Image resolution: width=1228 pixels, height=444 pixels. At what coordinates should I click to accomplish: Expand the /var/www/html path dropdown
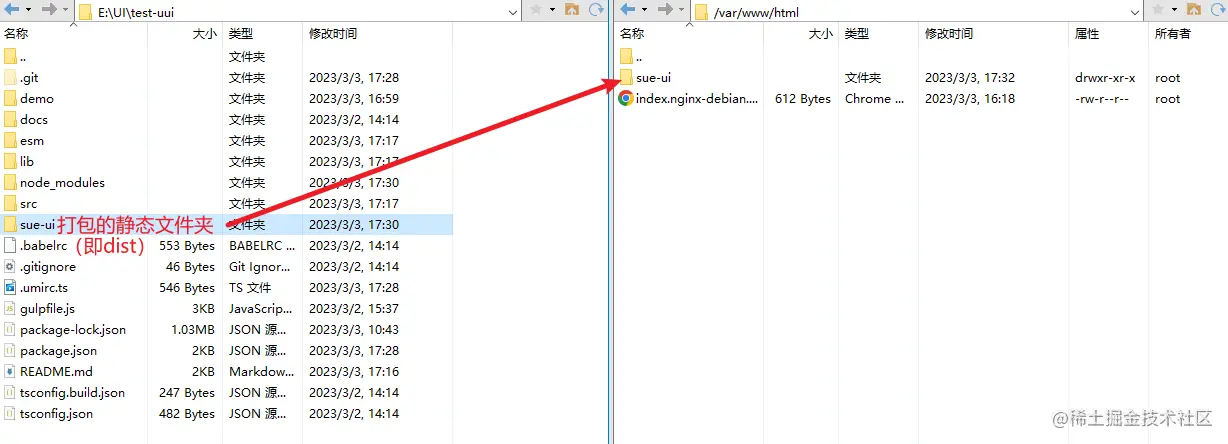pyautogui.click(x=1136, y=11)
